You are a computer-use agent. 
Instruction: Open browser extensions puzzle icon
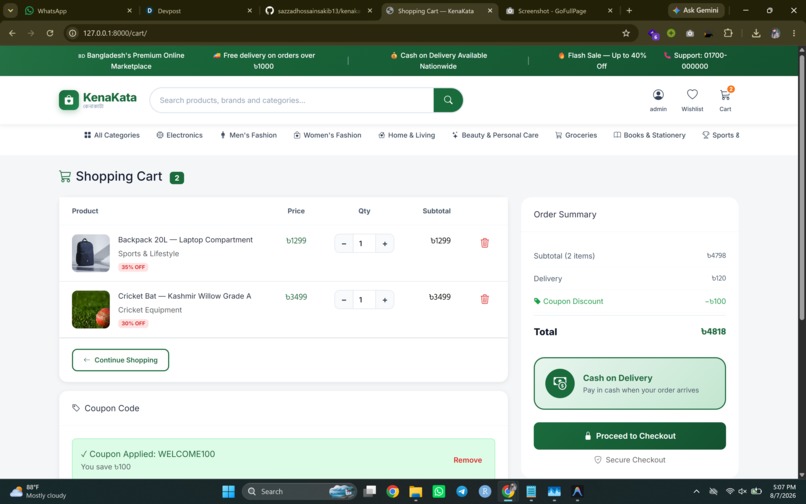[728, 33]
